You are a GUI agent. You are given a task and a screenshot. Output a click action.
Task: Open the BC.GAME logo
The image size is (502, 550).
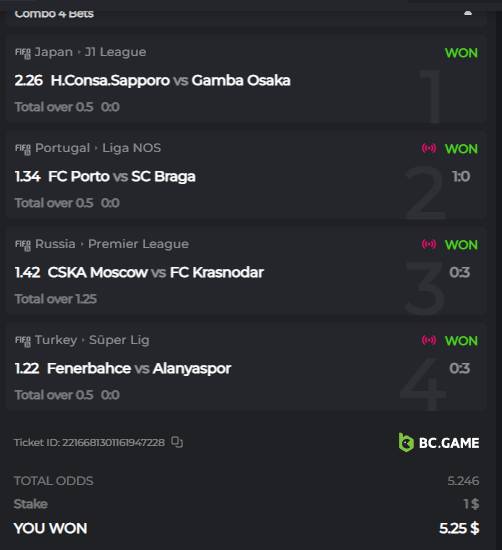pos(439,443)
